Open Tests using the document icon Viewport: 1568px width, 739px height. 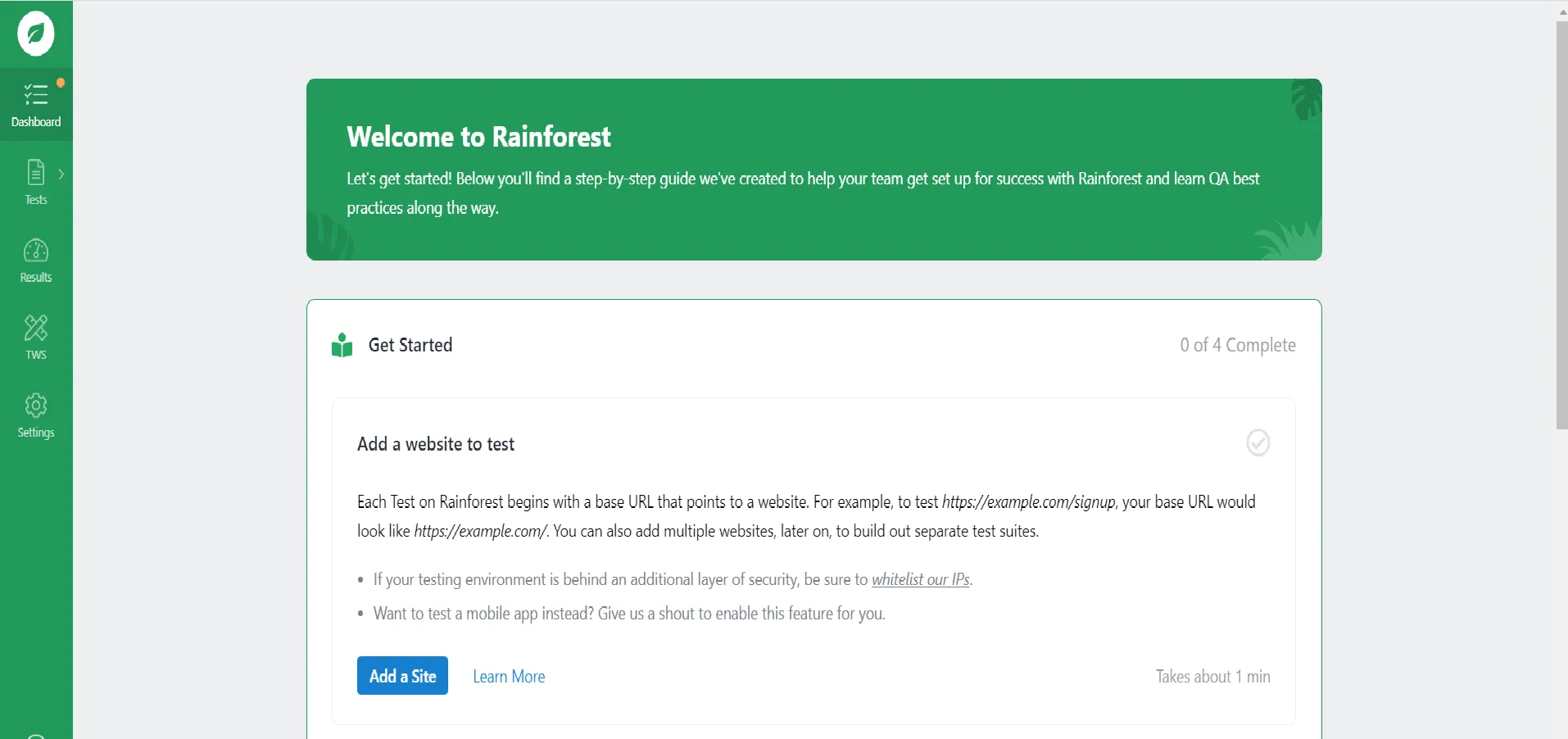(35, 174)
